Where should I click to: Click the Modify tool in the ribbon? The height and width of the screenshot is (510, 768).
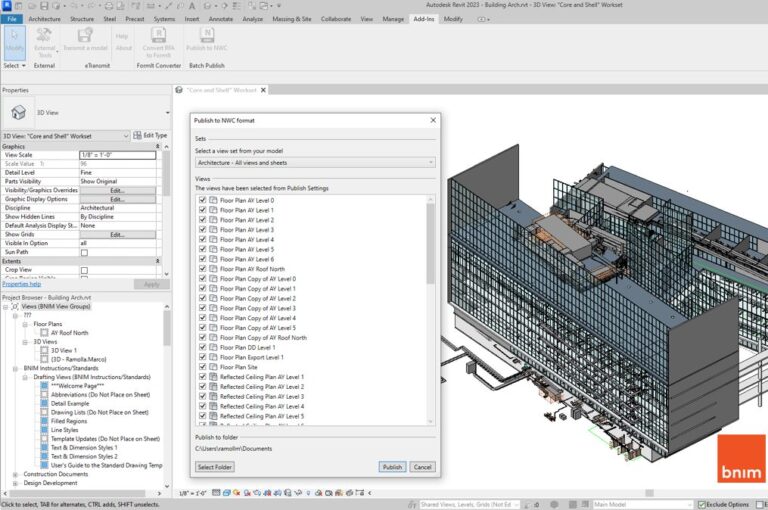point(15,43)
